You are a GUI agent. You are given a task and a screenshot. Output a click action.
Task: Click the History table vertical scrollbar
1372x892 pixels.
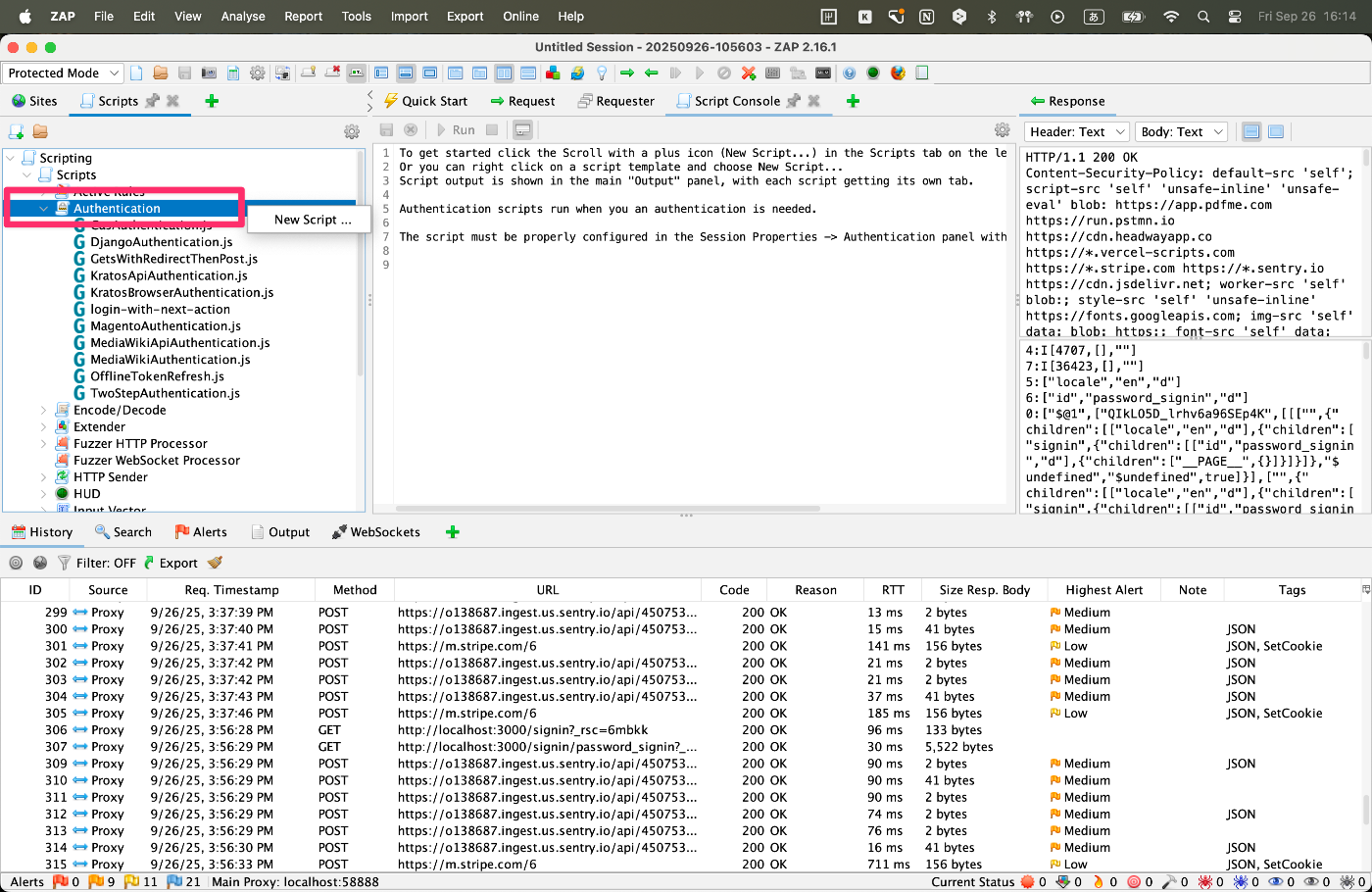coord(1365,809)
